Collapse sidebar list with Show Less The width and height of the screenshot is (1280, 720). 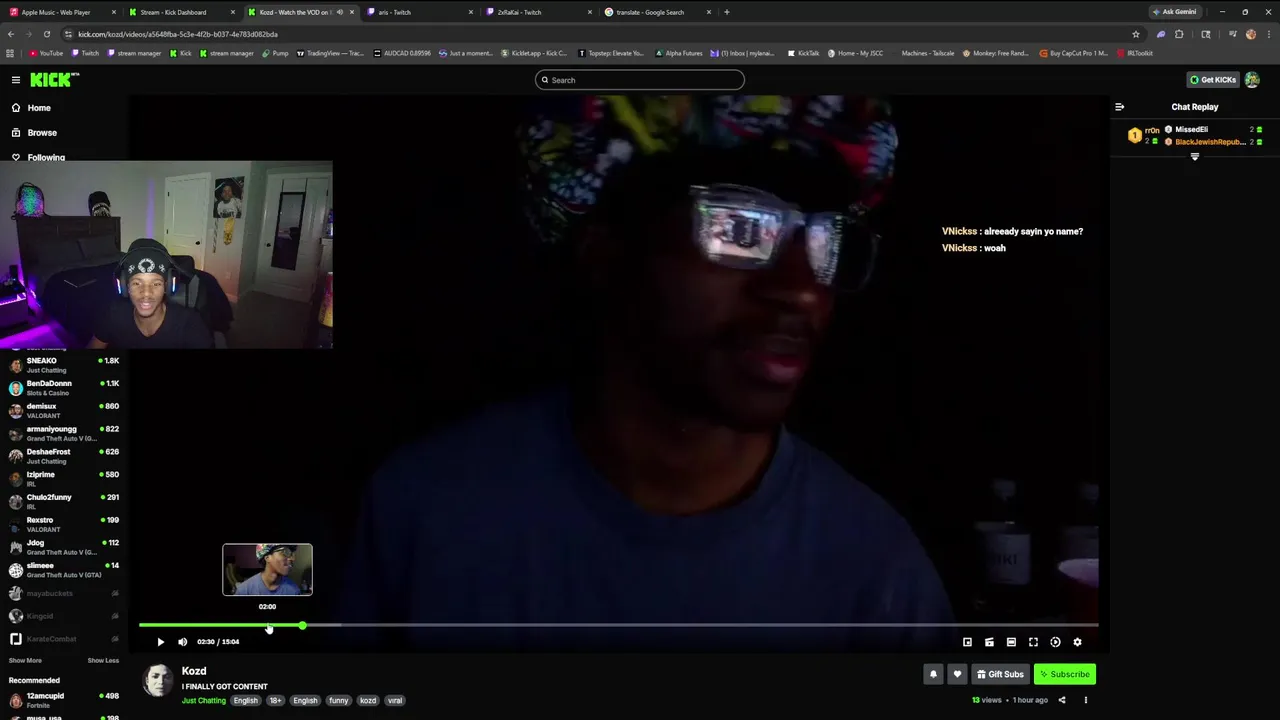103,661
